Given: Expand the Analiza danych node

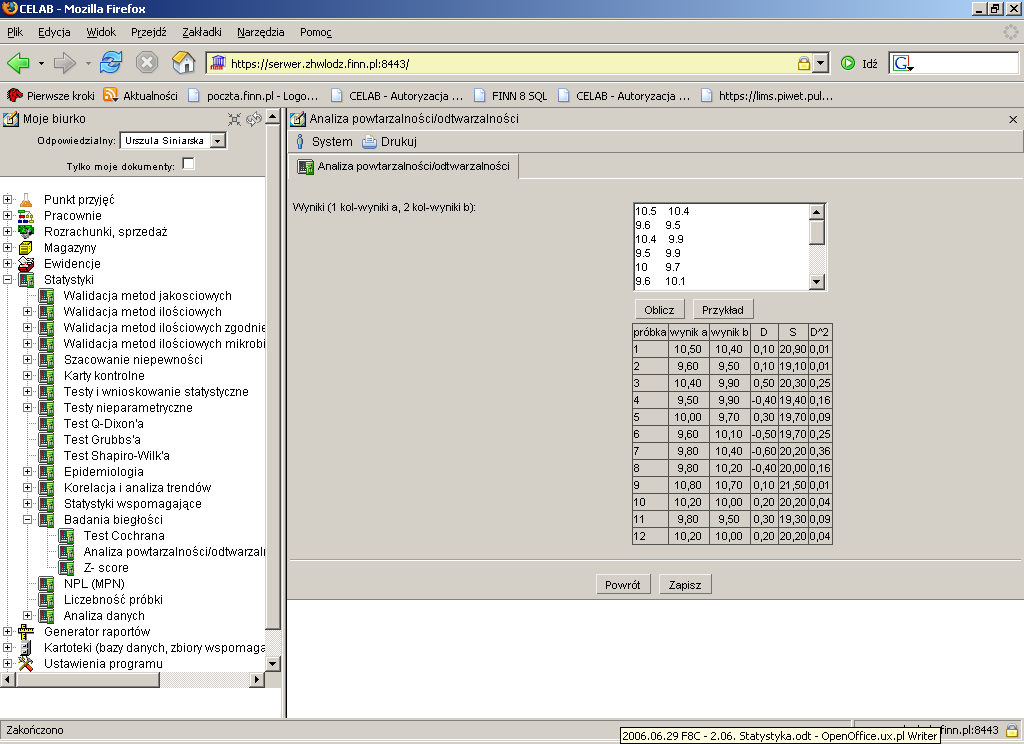Looking at the screenshot, I should 27,615.
